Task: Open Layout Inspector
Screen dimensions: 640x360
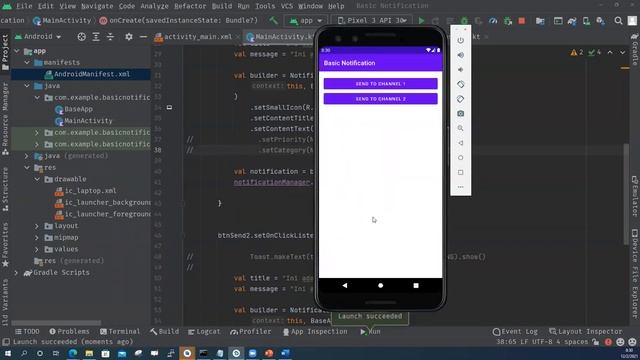Action: (586, 331)
